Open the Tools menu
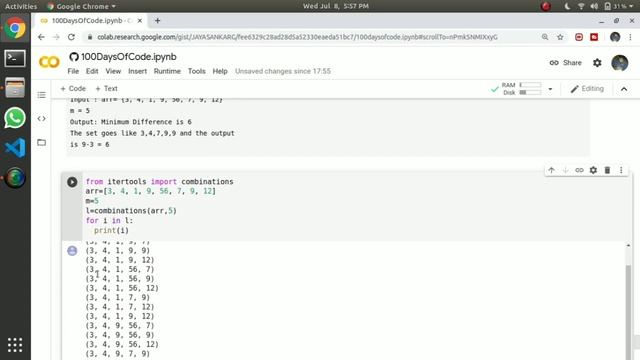 point(196,71)
